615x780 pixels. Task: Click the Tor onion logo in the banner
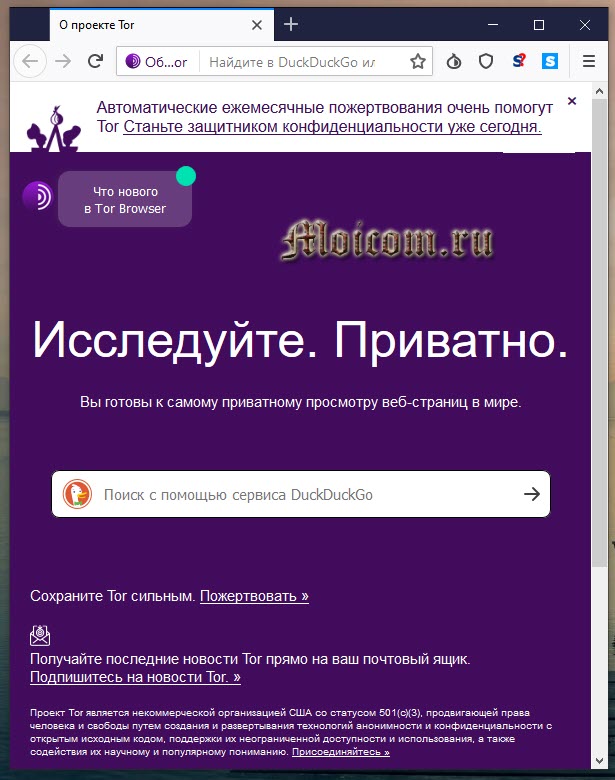tap(54, 128)
